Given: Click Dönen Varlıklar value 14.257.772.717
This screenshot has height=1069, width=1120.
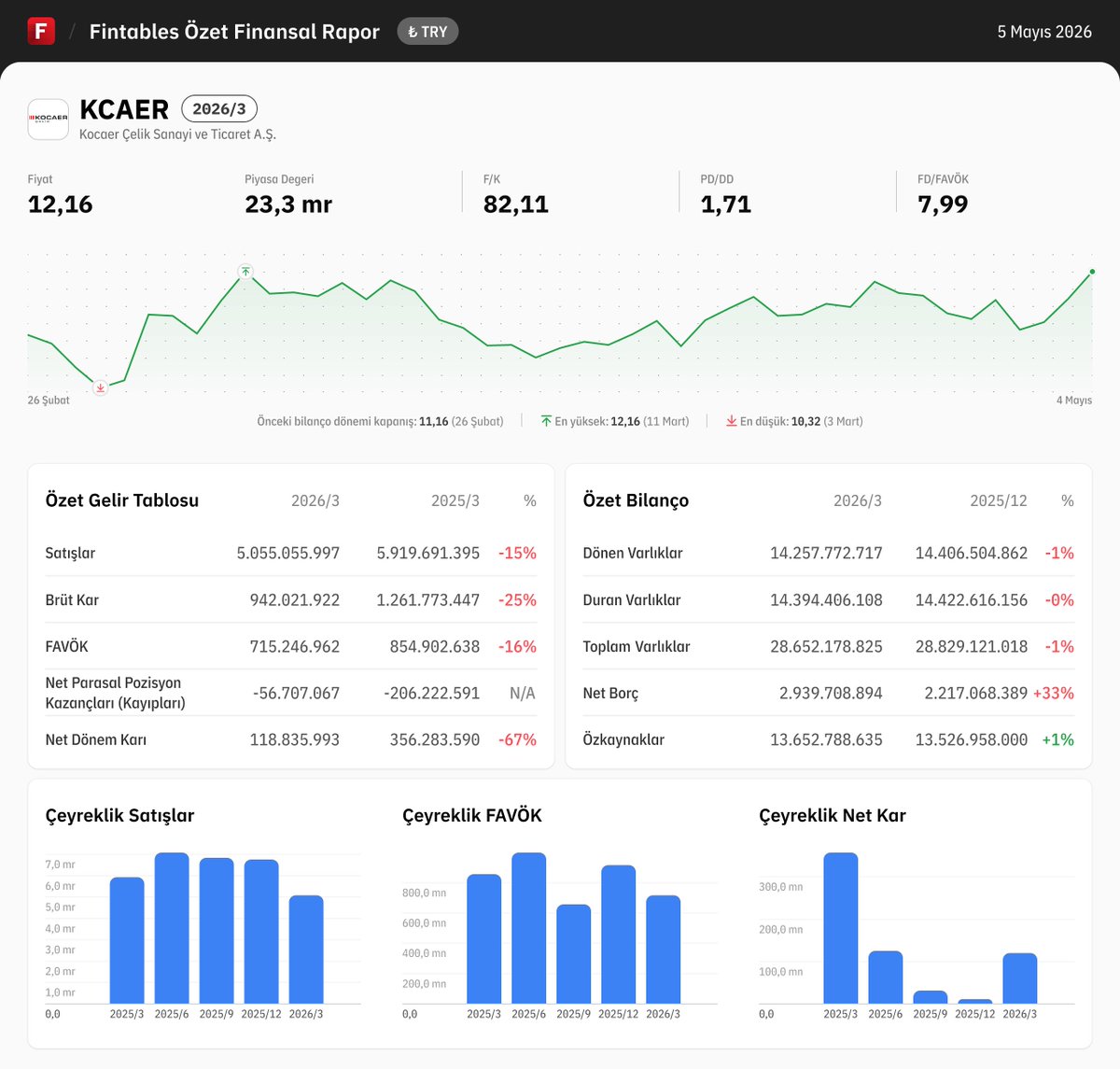Looking at the screenshot, I should 826,554.
